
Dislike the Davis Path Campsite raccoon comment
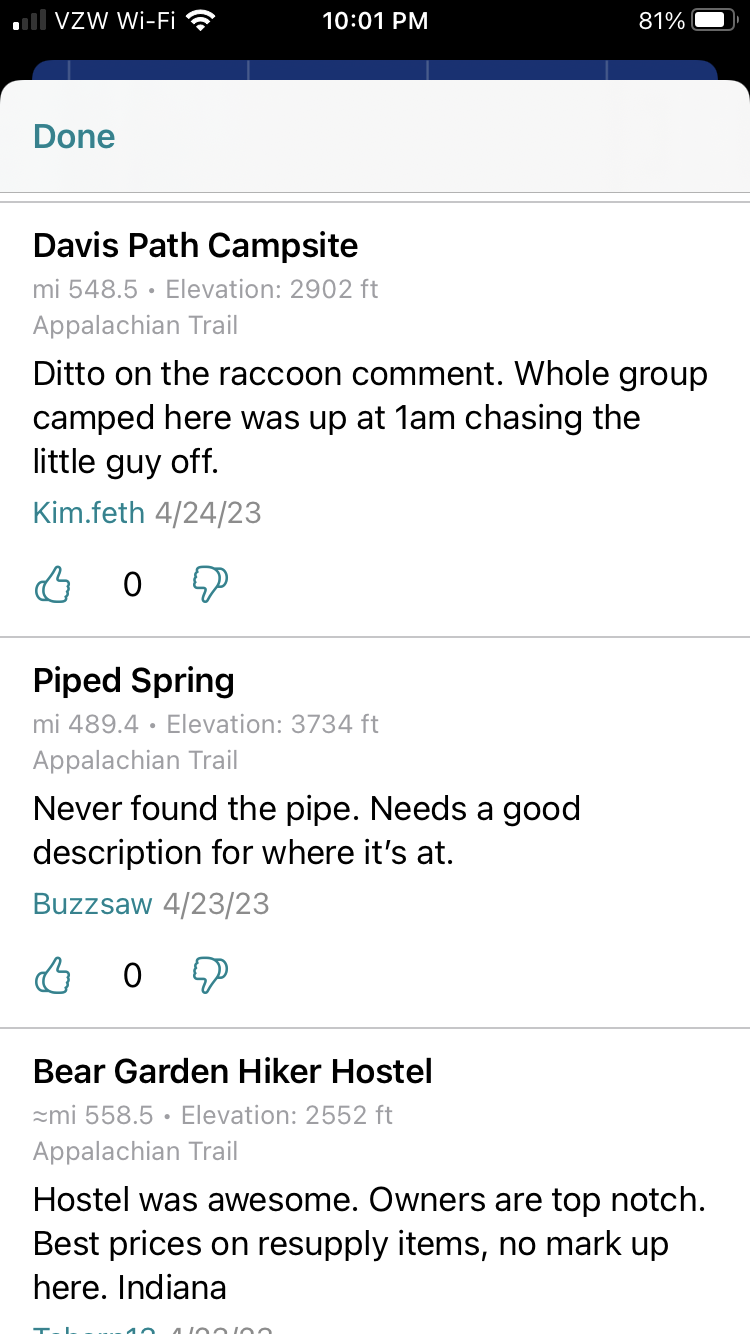tap(210, 585)
